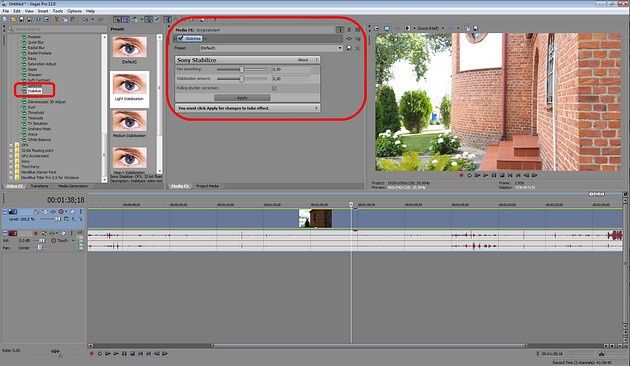This screenshot has width=630, height=366.
Task: Adjust the Stabilization amount slider
Action: [242, 79]
